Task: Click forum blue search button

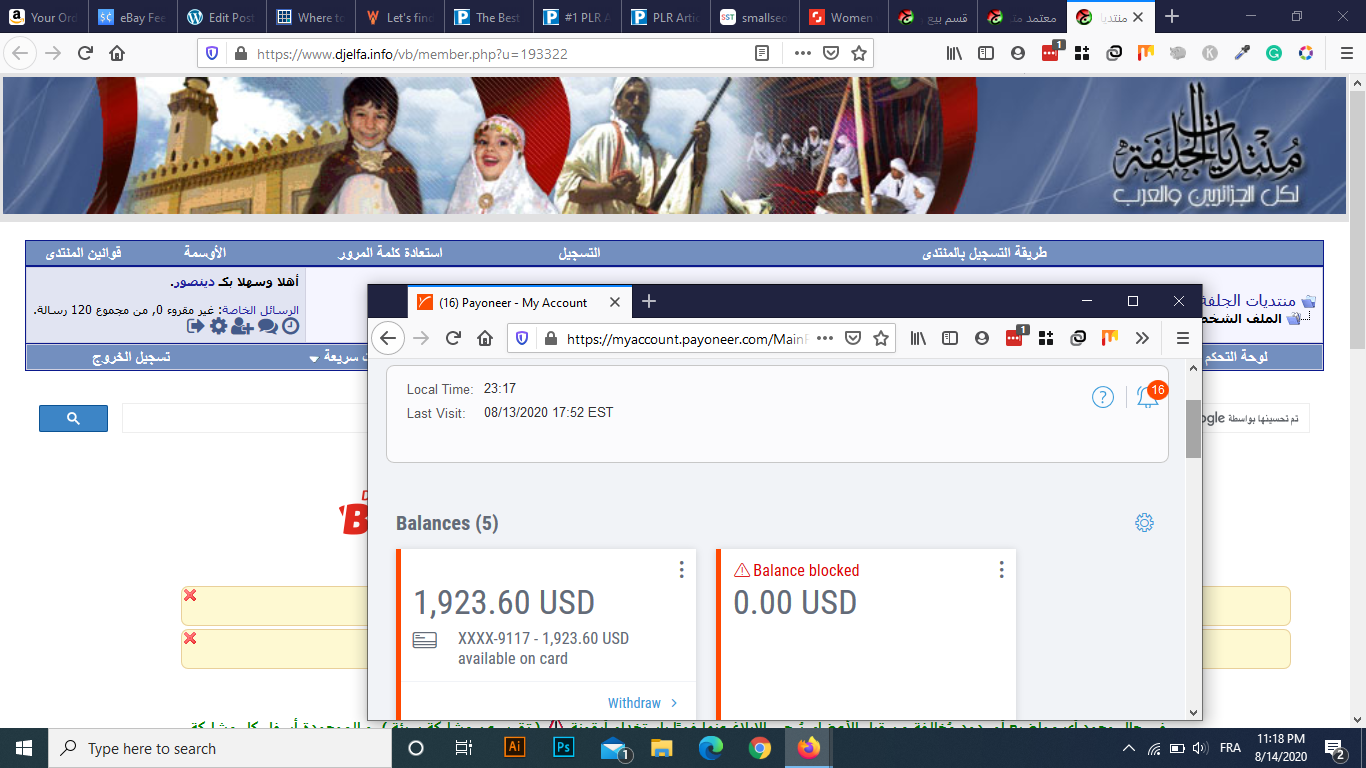Action: pos(73,418)
